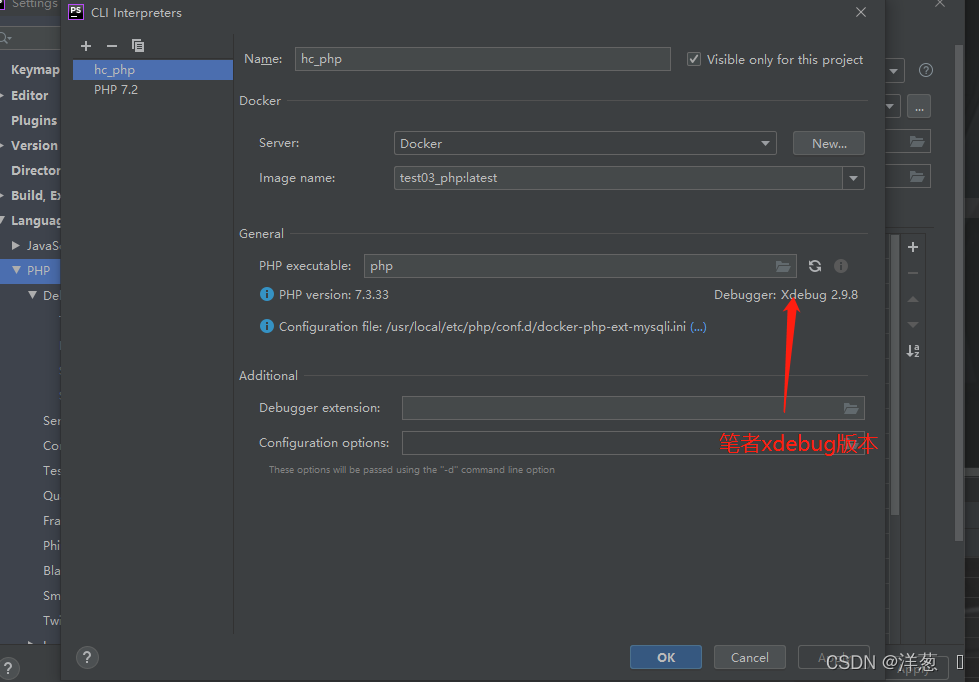Click lower folder browse icon in Settings window
The image size is (979, 682).
(917, 176)
